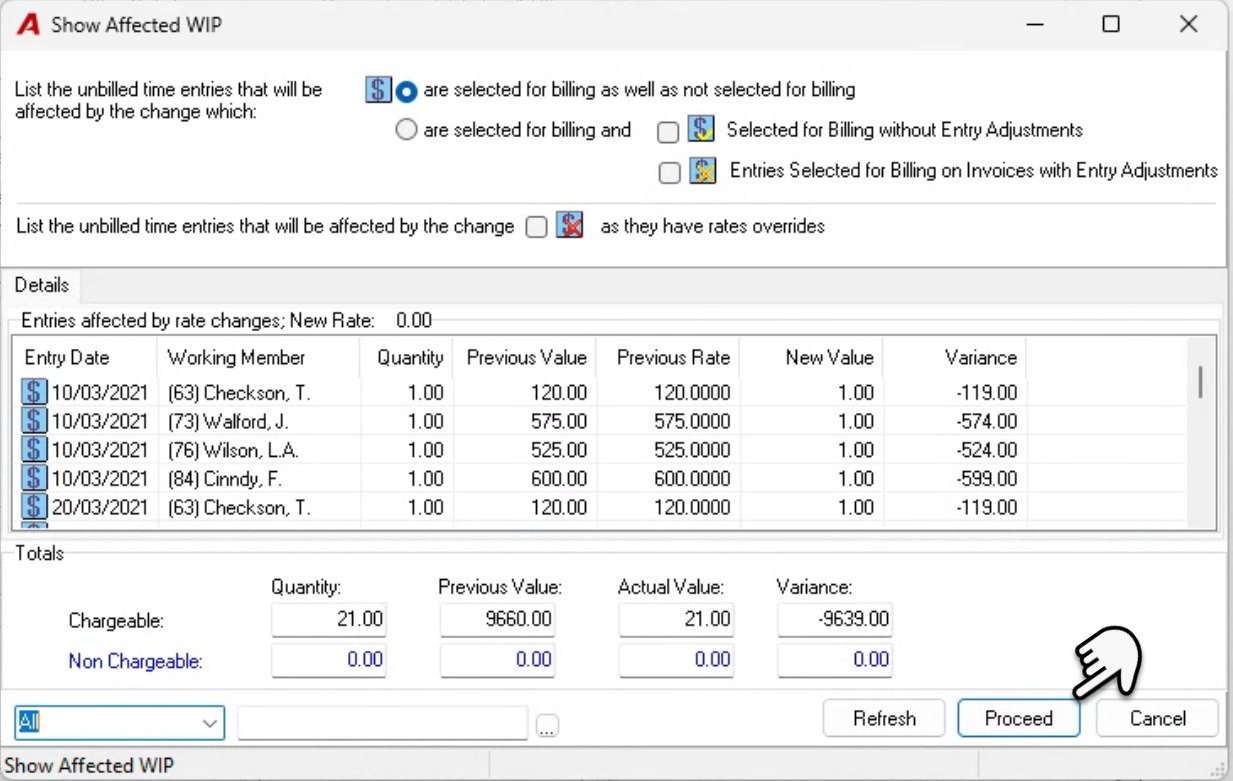The height and width of the screenshot is (781, 1233).
Task: Click the dollar icon on the 10/03/2021 Checkson row
Action: tap(34, 392)
